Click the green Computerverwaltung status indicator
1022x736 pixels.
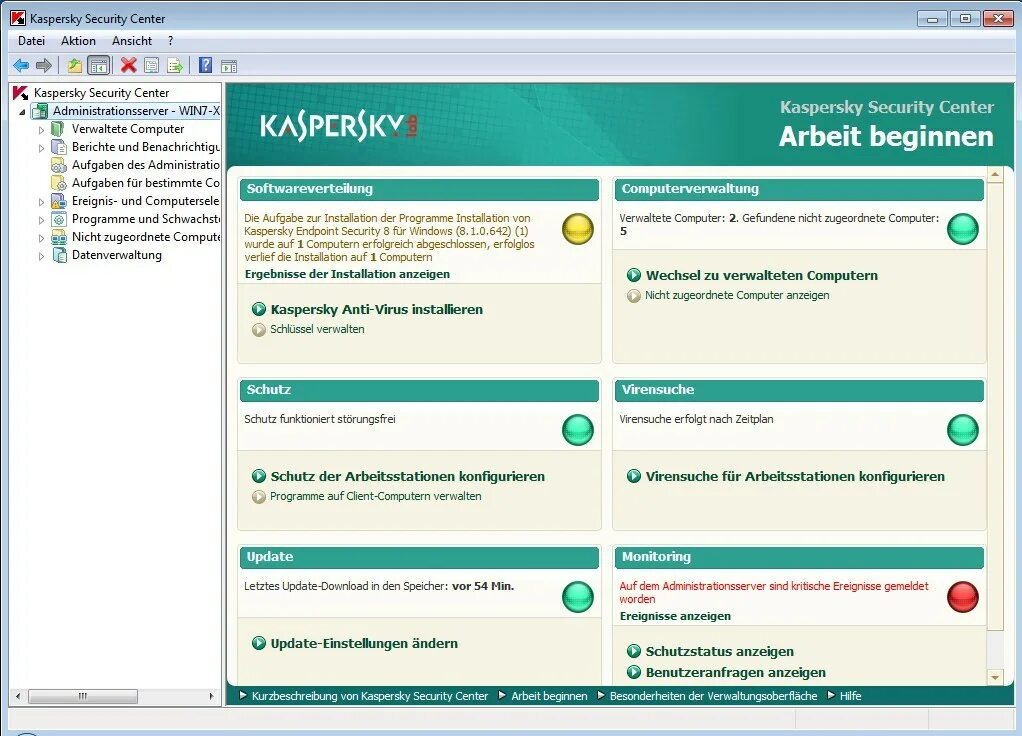963,229
